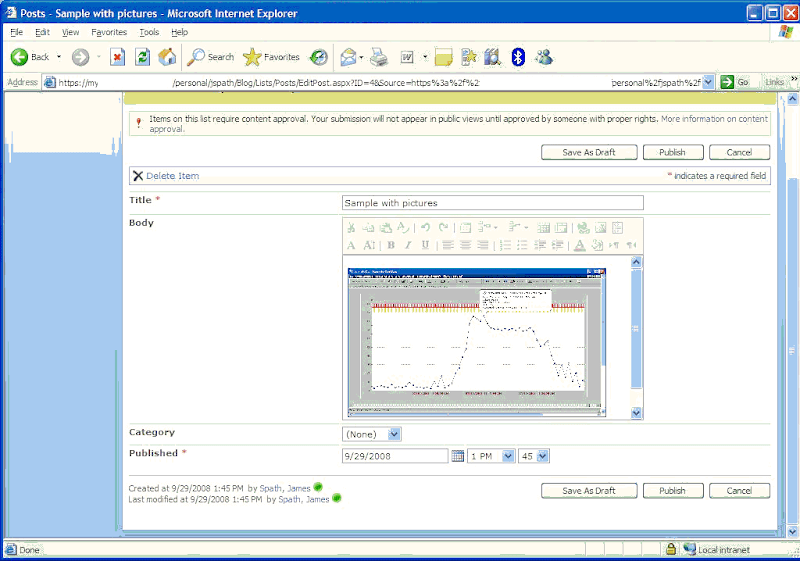This screenshot has width=800, height=561.
Task: Click the Bluetooth toolbar icon
Action: (518, 57)
